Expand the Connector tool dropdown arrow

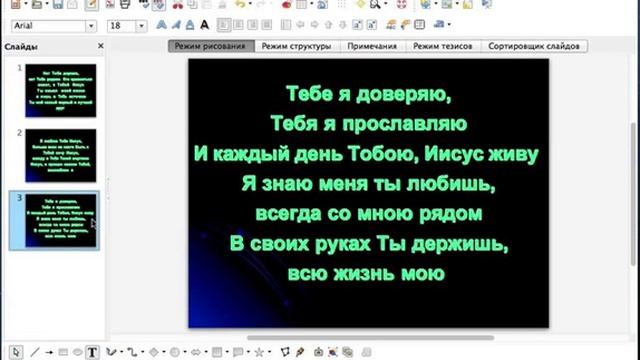pos(142,352)
